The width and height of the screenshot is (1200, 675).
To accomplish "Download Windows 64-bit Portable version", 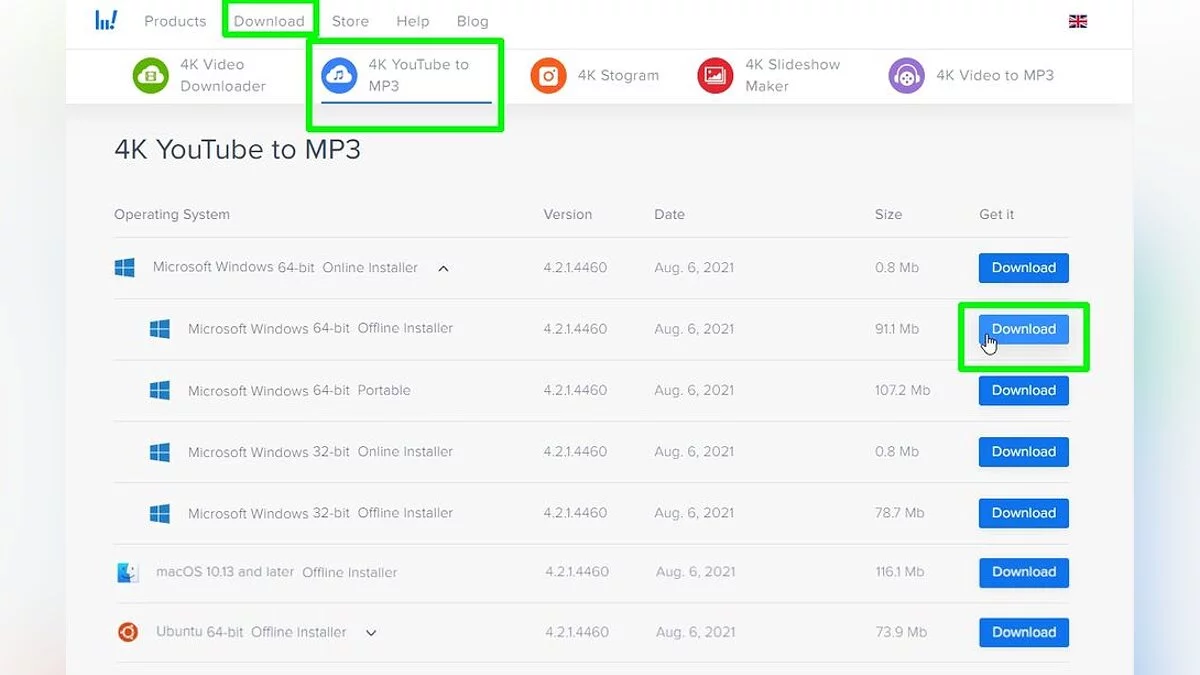I will pyautogui.click(x=1024, y=391).
